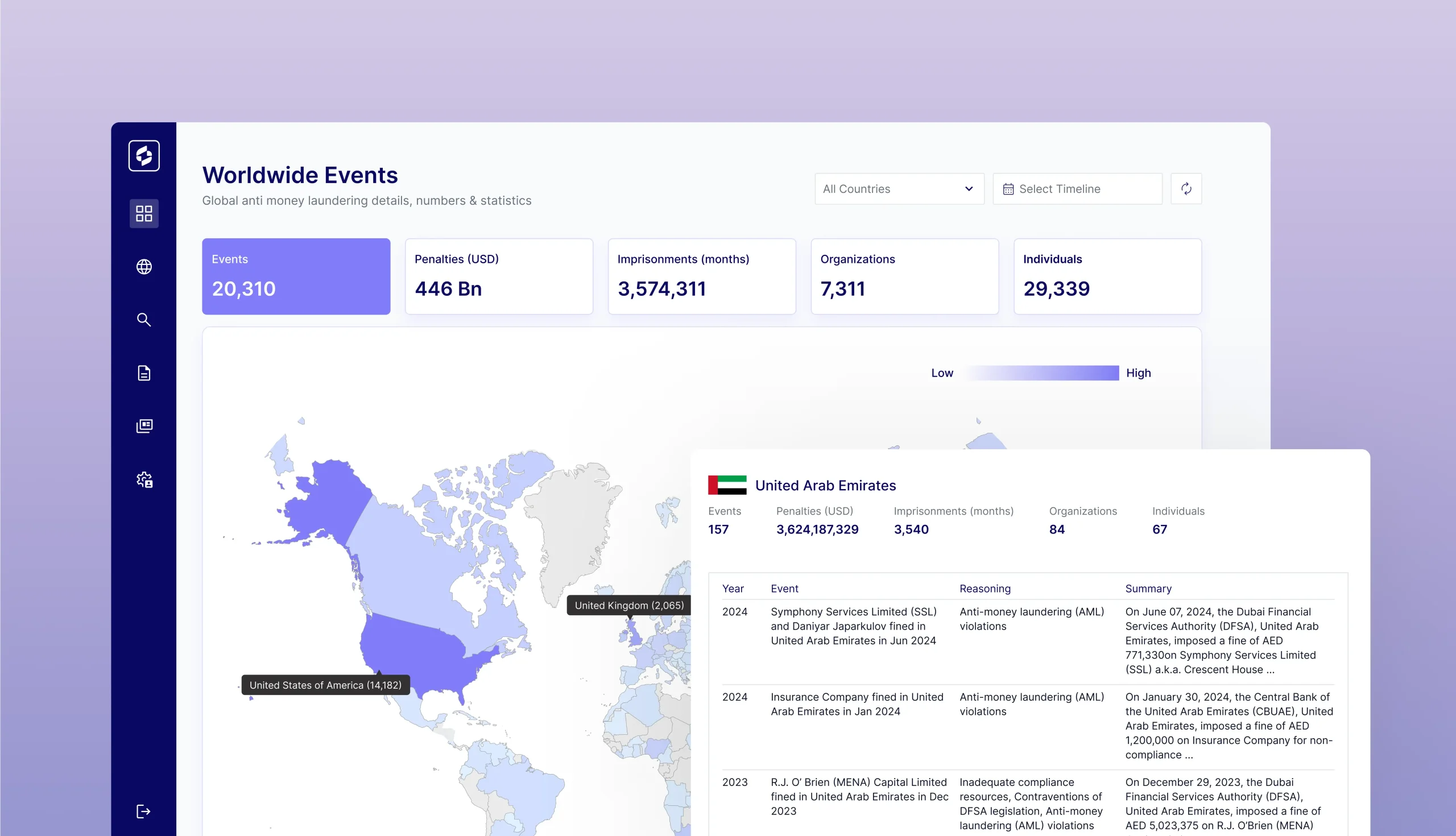The width and height of the screenshot is (1456, 836).
Task: Click the refresh icon button
Action: tap(1186, 189)
